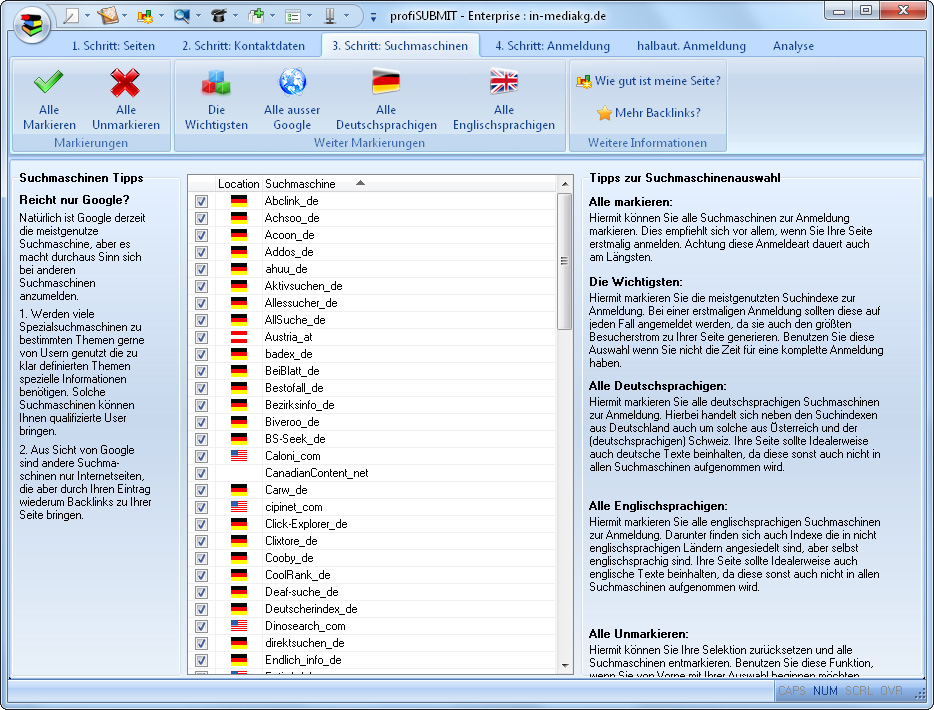
Task: Toggle the CoolRank_de checkbox
Action: click(202, 575)
